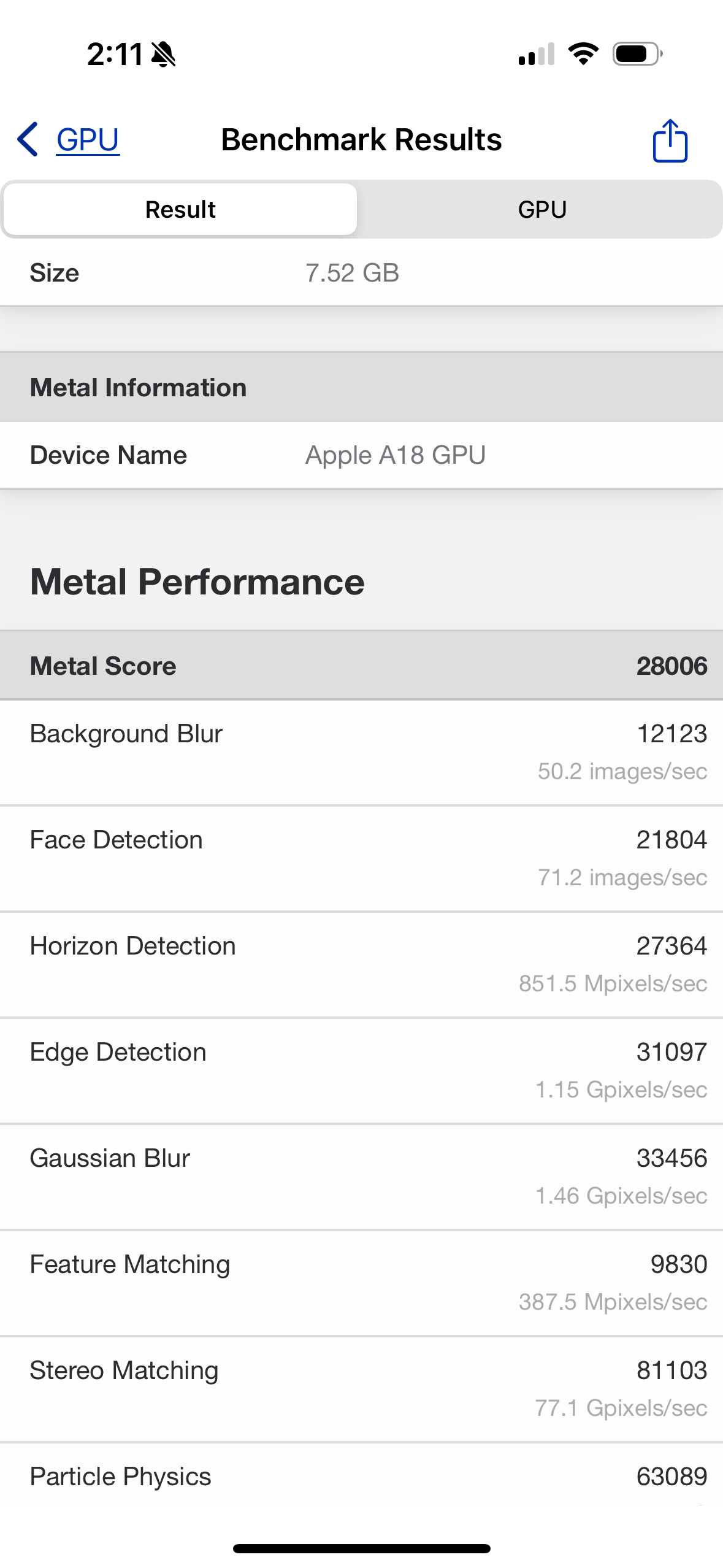
Task: Tap the cellular signal bars
Action: coord(537,54)
